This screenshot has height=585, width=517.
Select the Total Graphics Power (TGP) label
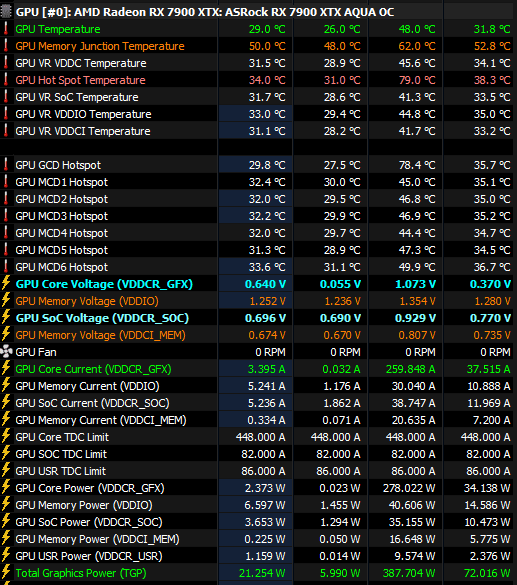81,573
